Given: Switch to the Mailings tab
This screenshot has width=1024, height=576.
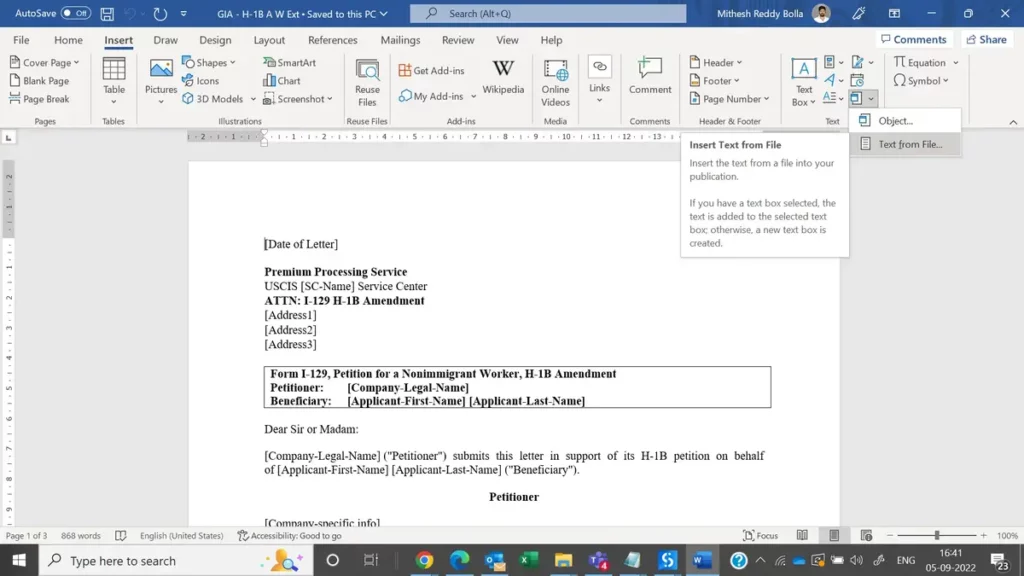Looking at the screenshot, I should pyautogui.click(x=400, y=40).
